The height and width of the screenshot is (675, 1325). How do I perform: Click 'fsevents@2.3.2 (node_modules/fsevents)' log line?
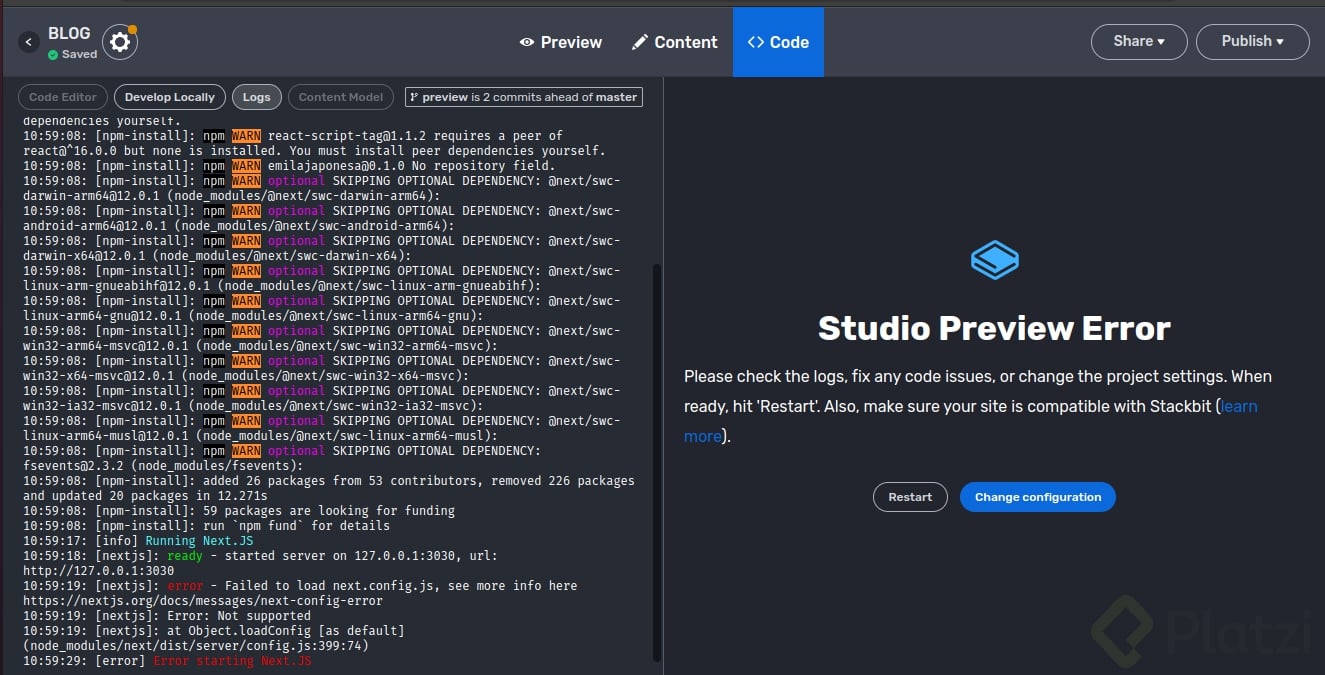coord(162,466)
